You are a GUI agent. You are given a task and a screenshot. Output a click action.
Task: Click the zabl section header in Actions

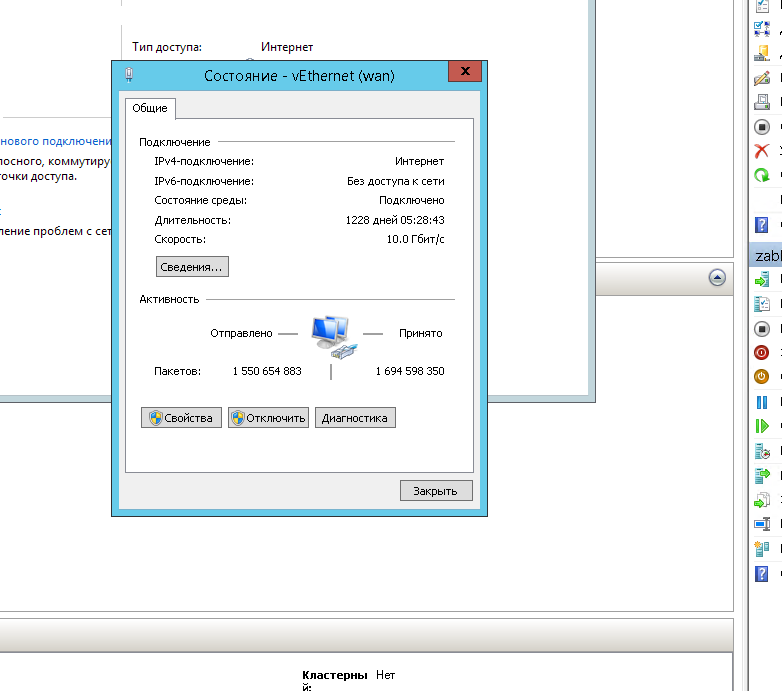[x=766, y=256]
